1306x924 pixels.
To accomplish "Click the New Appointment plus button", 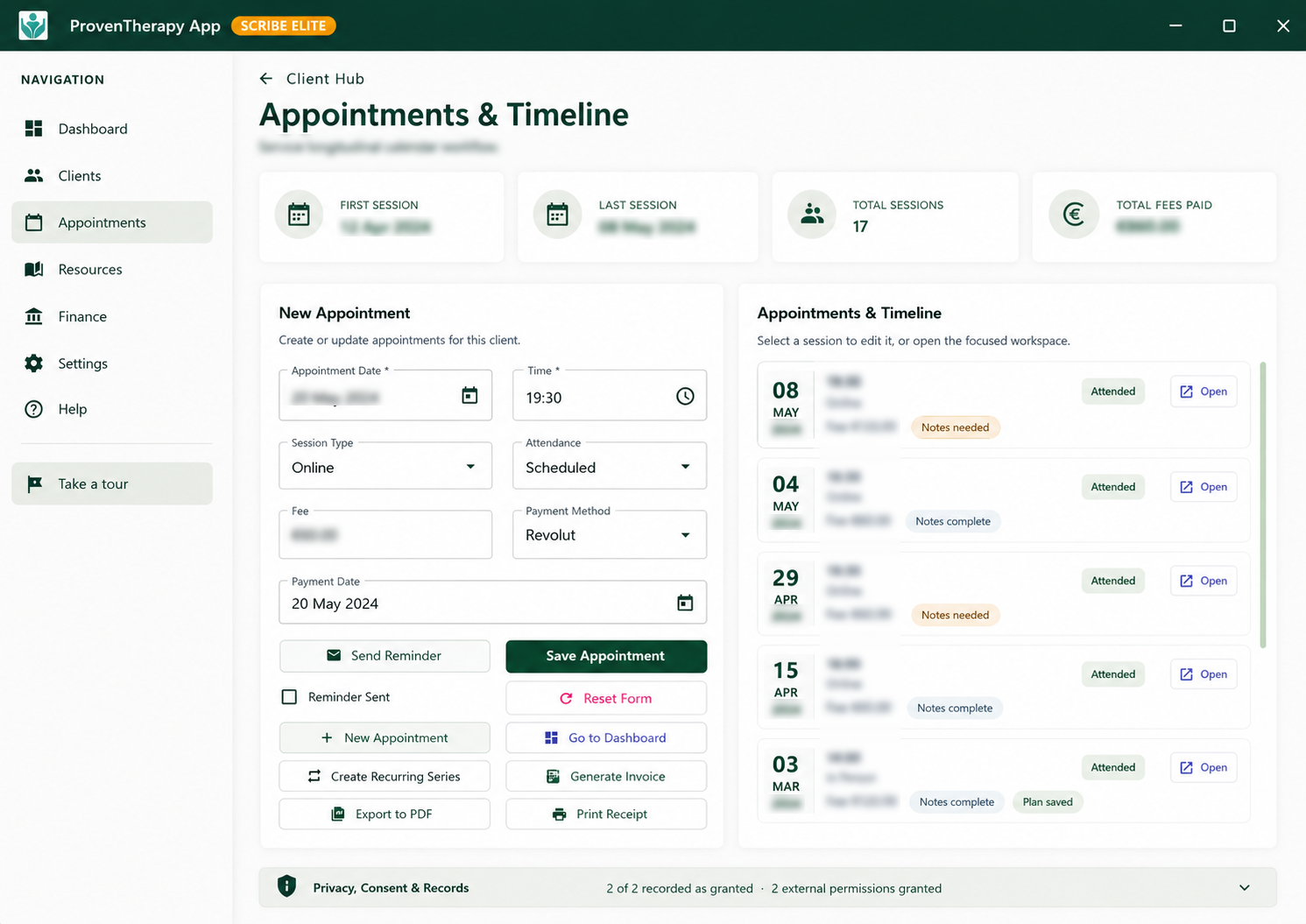I will (x=385, y=737).
